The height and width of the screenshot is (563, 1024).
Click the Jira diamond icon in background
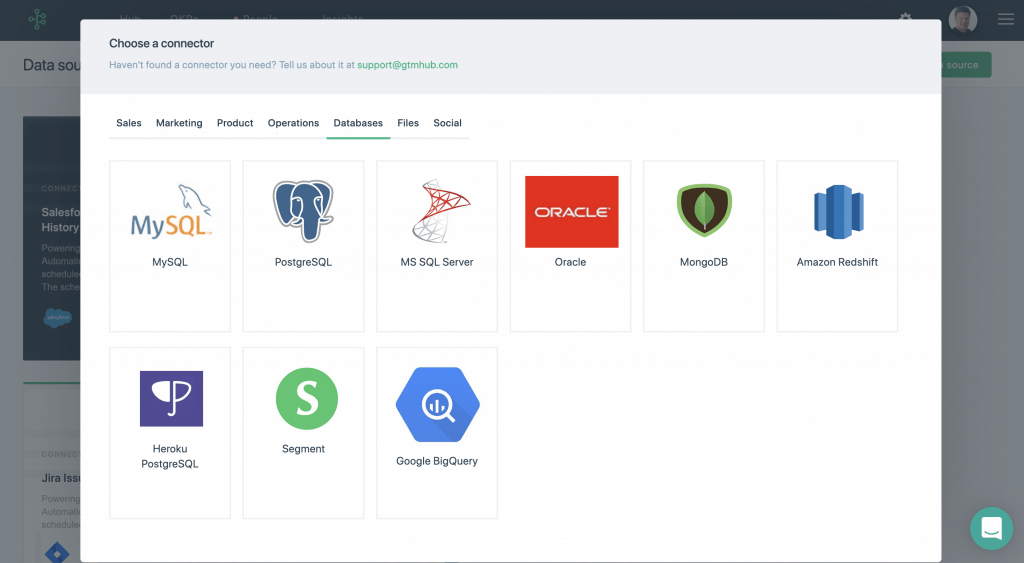(57, 553)
